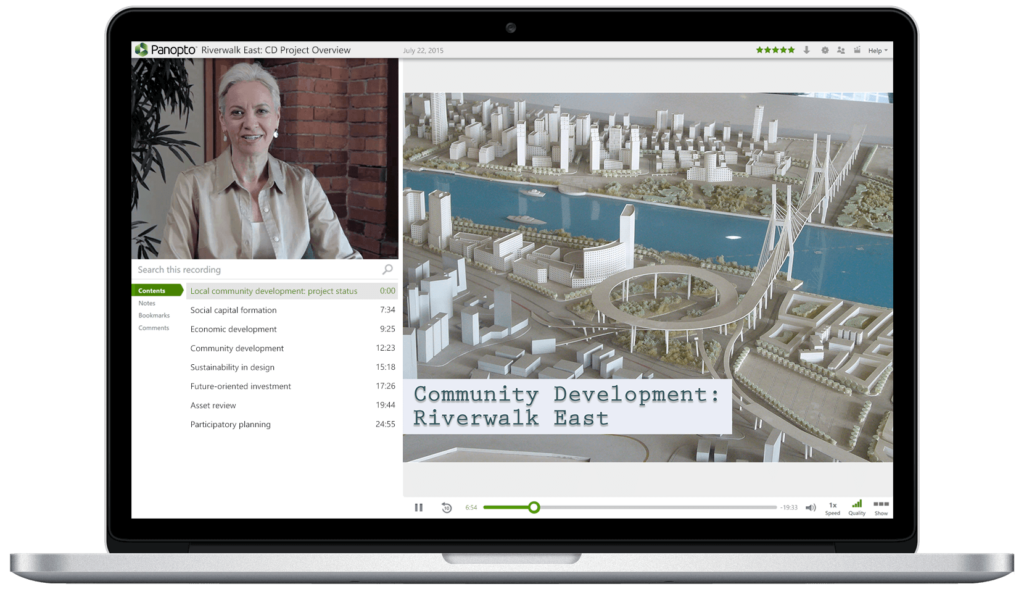This screenshot has height=605, width=1024.
Task: Click the search magnifier icon
Action: click(x=387, y=270)
